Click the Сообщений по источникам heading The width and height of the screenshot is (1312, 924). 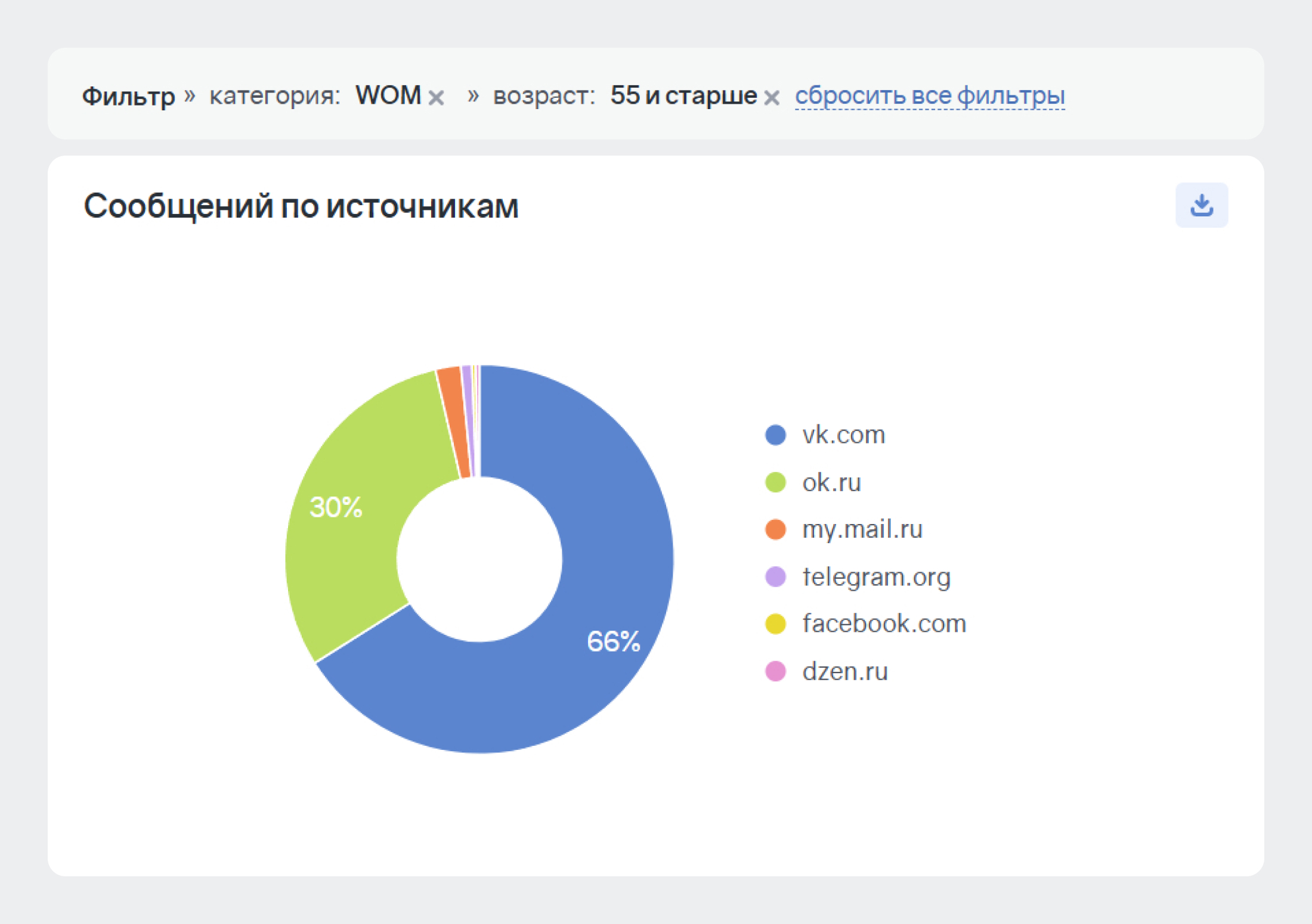coord(301,206)
